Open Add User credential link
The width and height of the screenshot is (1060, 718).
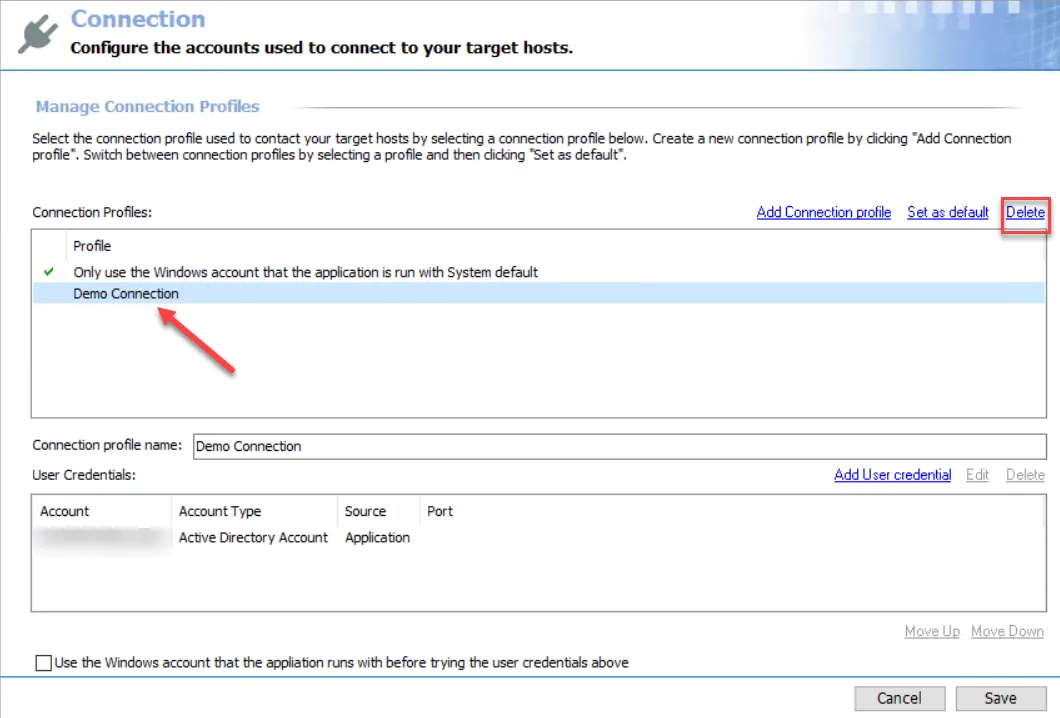[892, 475]
